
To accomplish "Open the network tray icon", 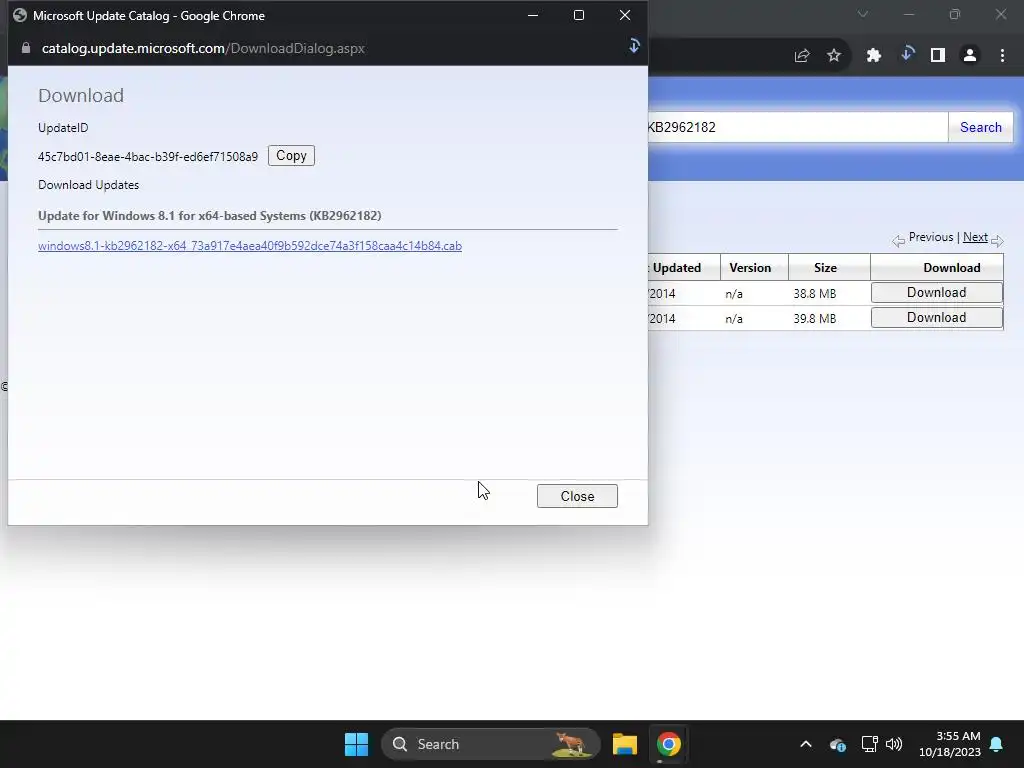I will pos(869,744).
